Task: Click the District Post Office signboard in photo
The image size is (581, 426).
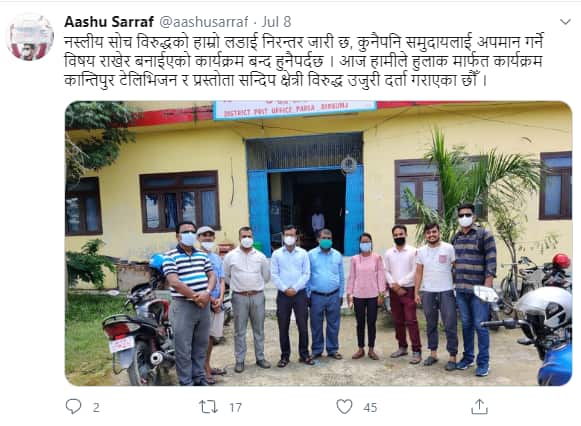Action: (295, 109)
